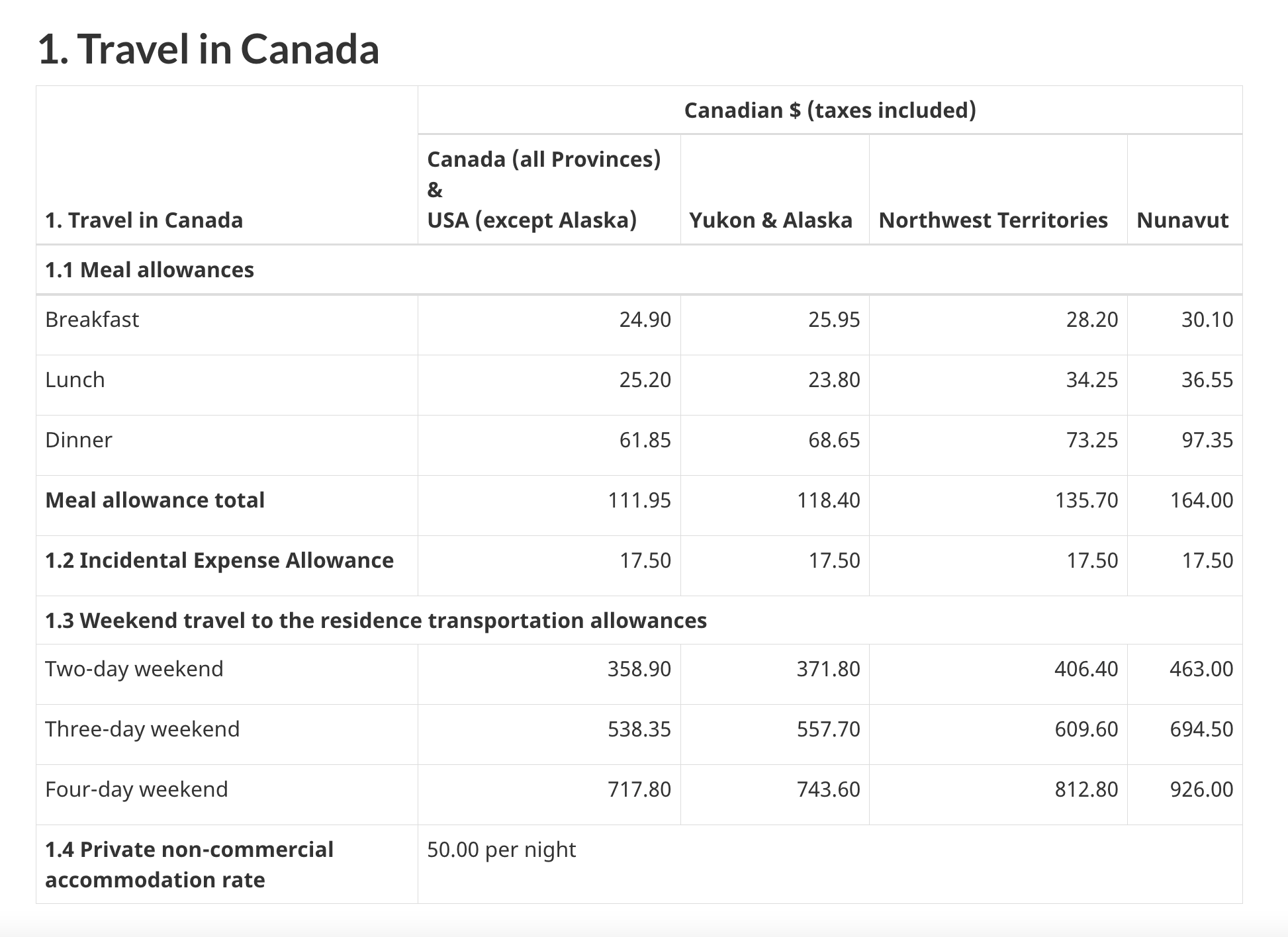The width and height of the screenshot is (1288, 937).
Task: Select the 'Canadian $ (taxes included)' header cell
Action: coord(830,110)
